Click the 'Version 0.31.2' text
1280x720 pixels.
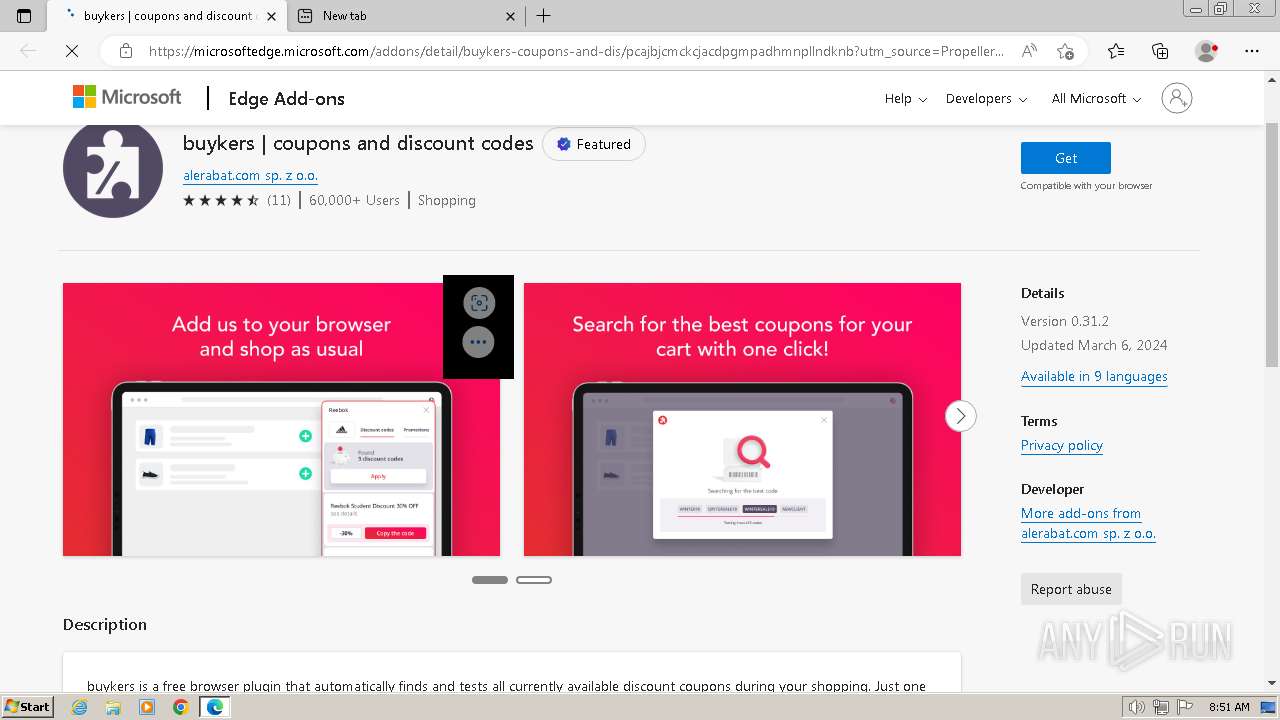tap(1065, 321)
